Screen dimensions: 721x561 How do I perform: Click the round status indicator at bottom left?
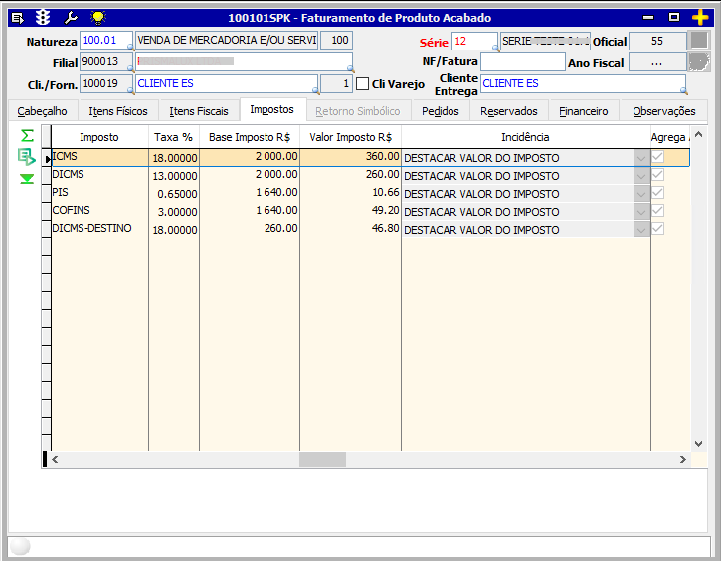[x=20, y=547]
